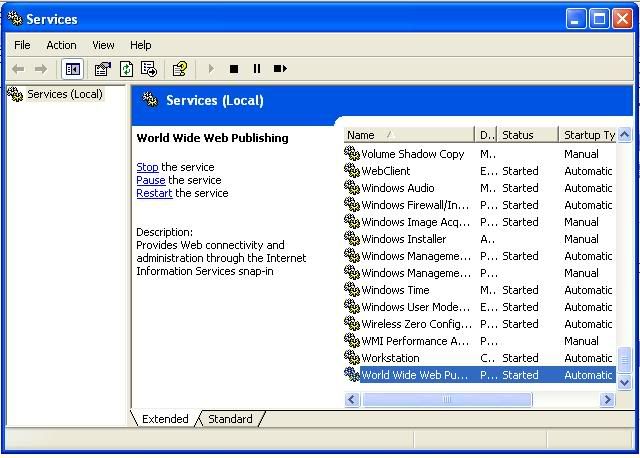The height and width of the screenshot is (458, 640).
Task: Click the Pause the service link
Action: coord(150,180)
